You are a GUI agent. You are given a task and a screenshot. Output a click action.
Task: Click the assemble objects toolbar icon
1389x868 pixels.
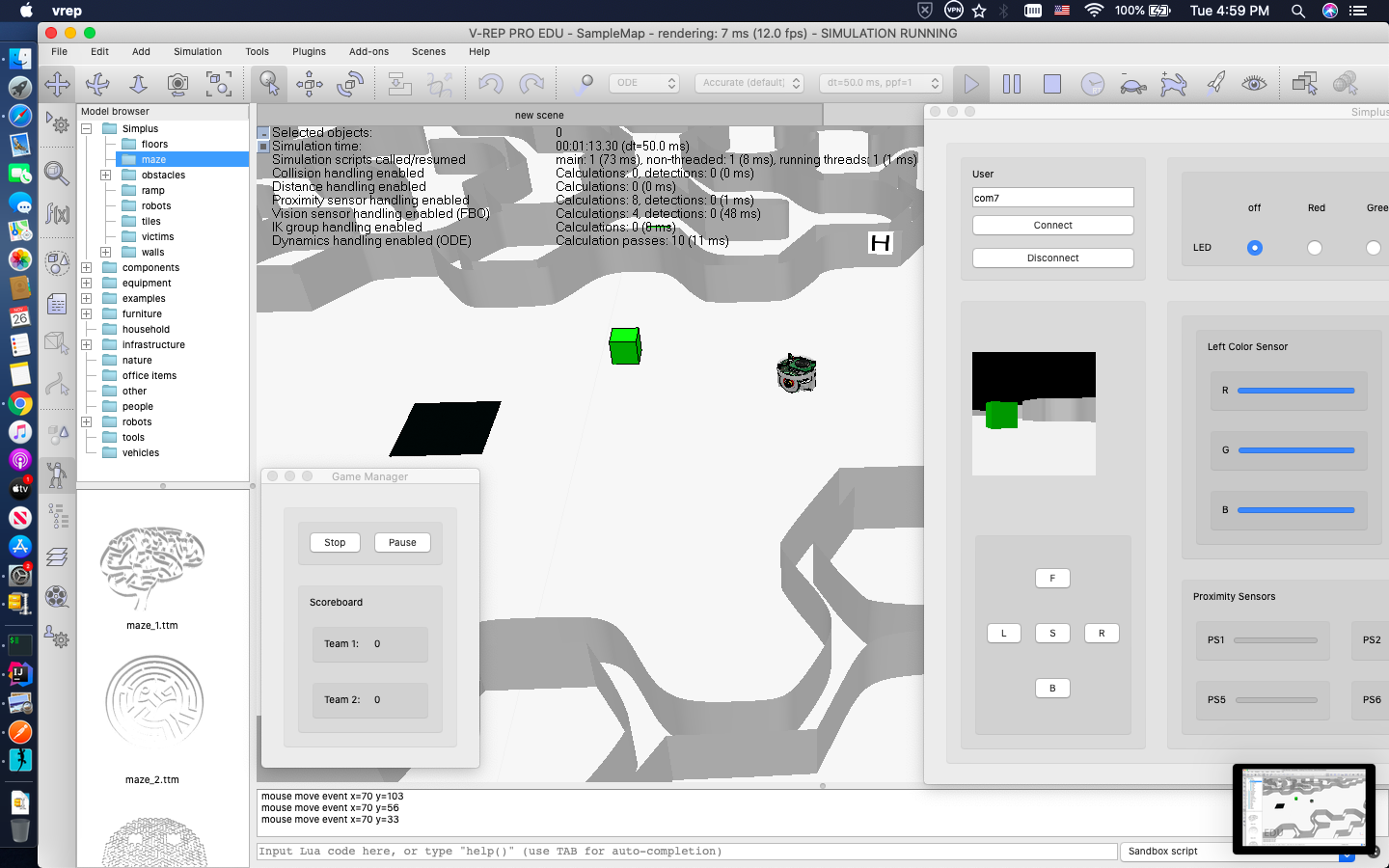pyautogui.click(x=399, y=84)
